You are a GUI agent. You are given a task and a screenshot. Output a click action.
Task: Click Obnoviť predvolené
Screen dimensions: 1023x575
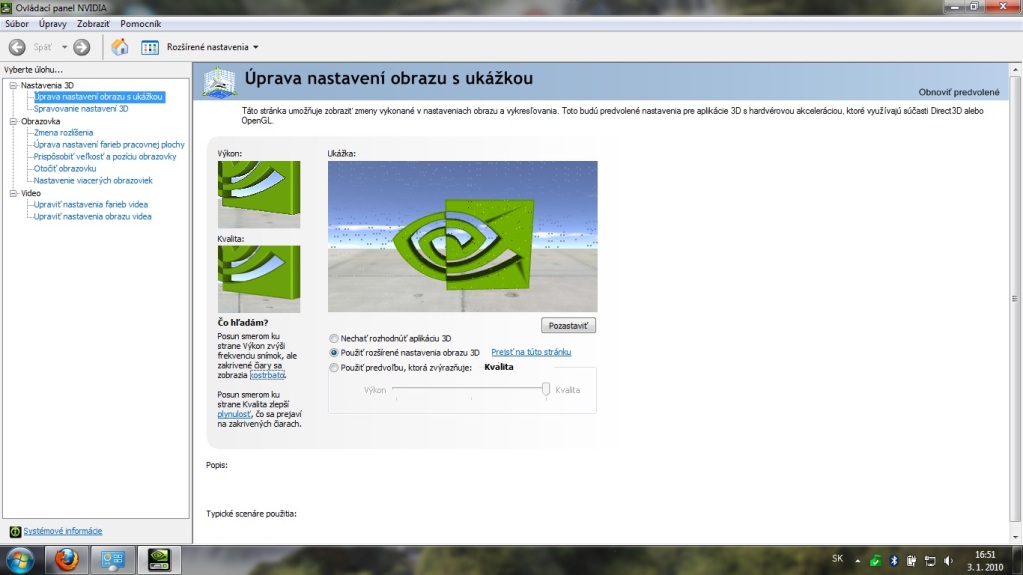[x=958, y=92]
